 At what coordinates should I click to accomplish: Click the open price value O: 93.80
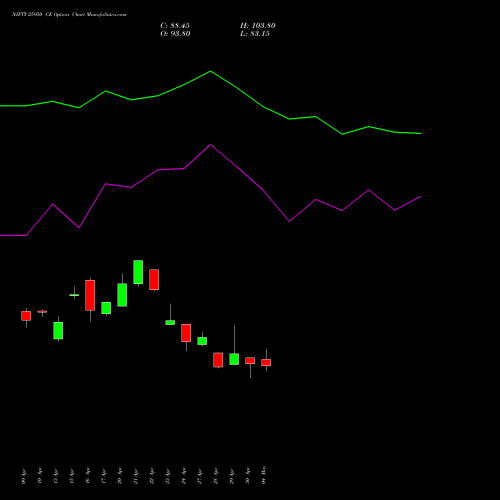[175, 34]
